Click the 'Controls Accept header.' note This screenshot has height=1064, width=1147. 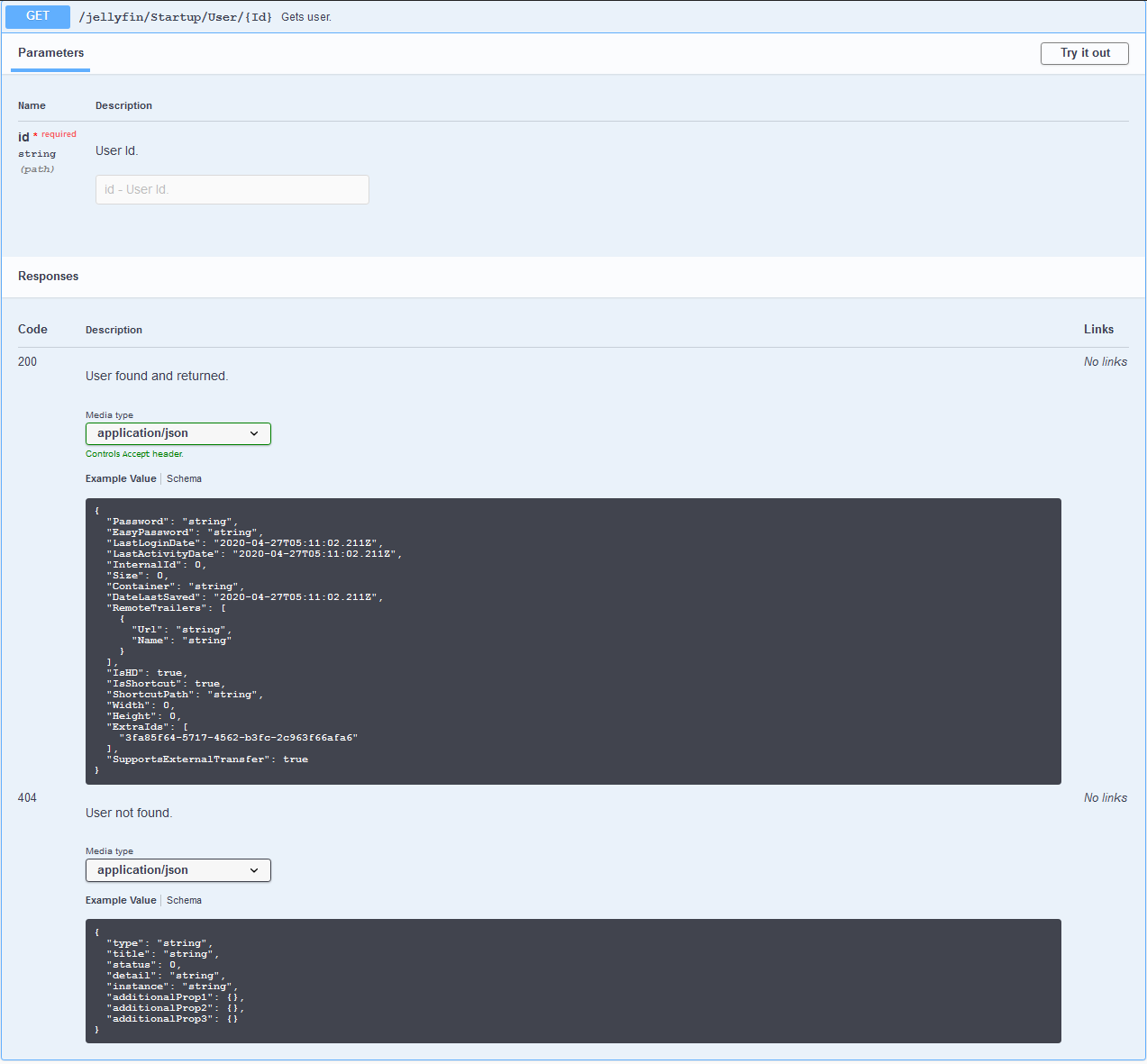[x=134, y=454]
